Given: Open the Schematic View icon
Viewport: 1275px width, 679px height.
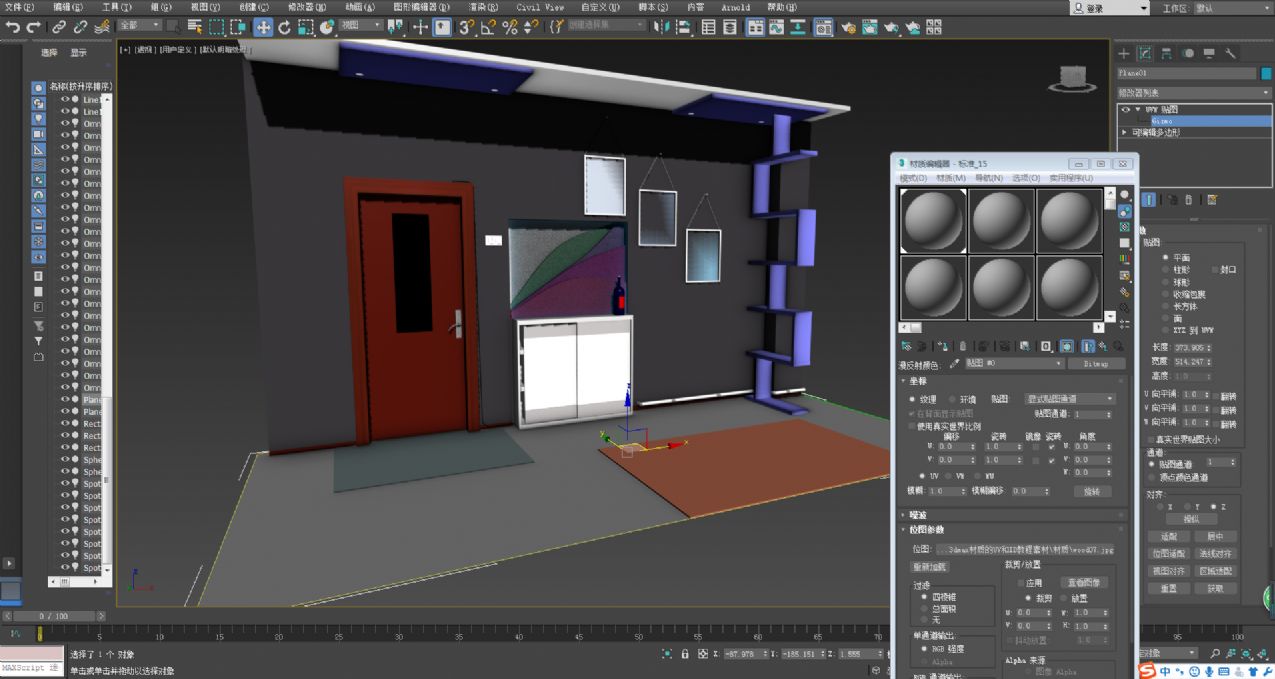Looking at the screenshot, I should pyautogui.click(x=798, y=27).
